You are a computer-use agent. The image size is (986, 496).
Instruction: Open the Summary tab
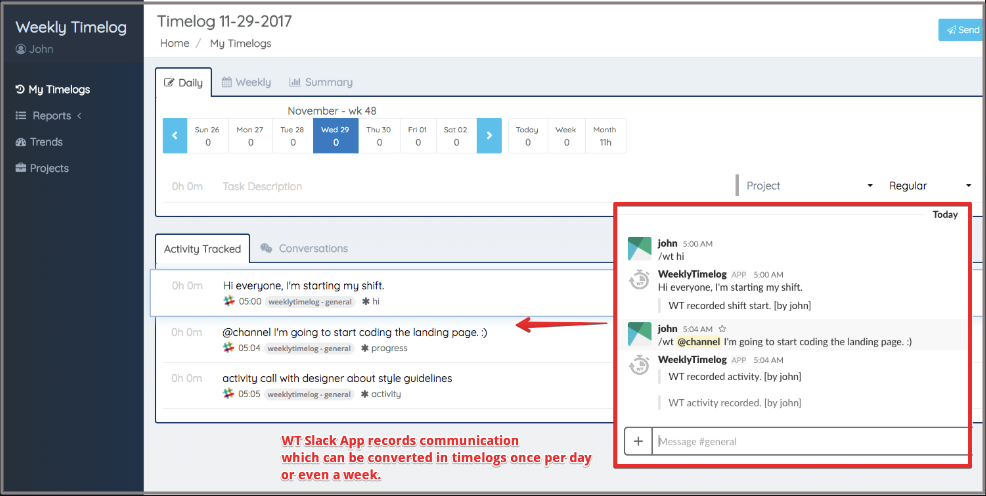pos(321,82)
